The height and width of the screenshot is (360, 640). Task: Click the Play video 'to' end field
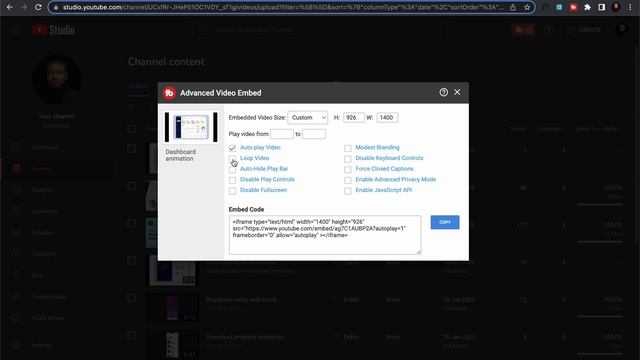[314, 134]
